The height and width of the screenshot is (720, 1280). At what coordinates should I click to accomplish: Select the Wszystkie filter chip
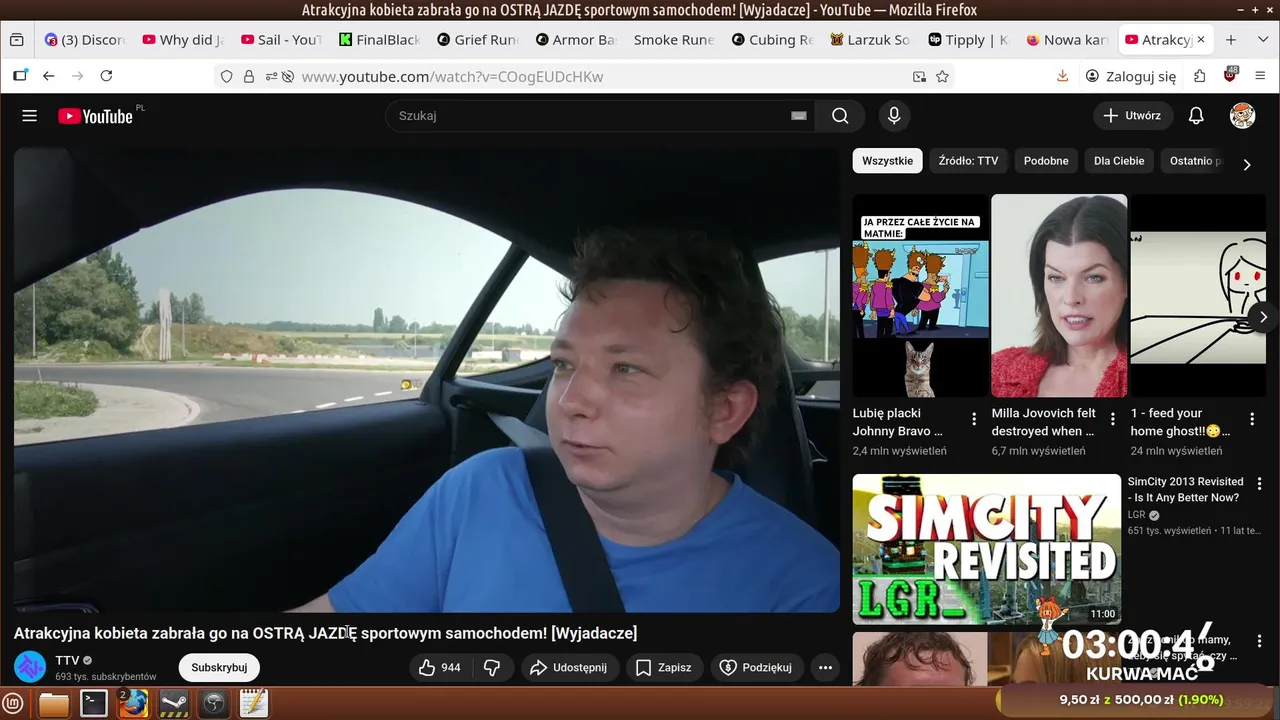tap(887, 161)
